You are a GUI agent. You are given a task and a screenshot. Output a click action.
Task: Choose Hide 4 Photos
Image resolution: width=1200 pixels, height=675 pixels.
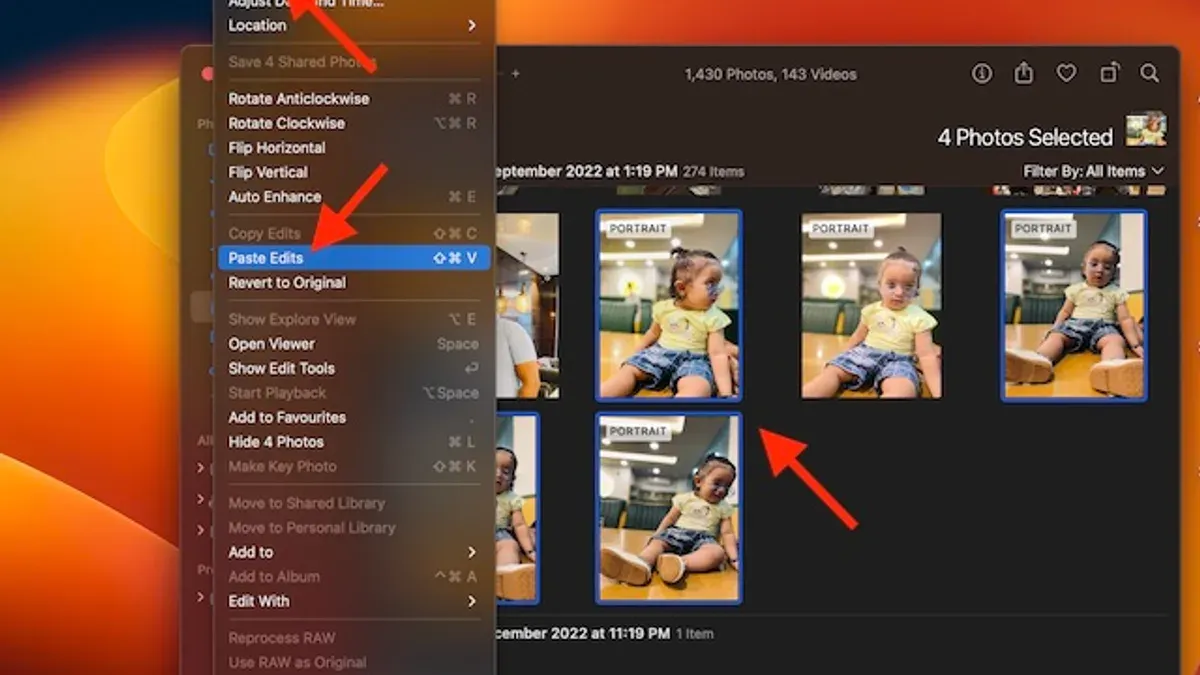pyautogui.click(x=354, y=442)
